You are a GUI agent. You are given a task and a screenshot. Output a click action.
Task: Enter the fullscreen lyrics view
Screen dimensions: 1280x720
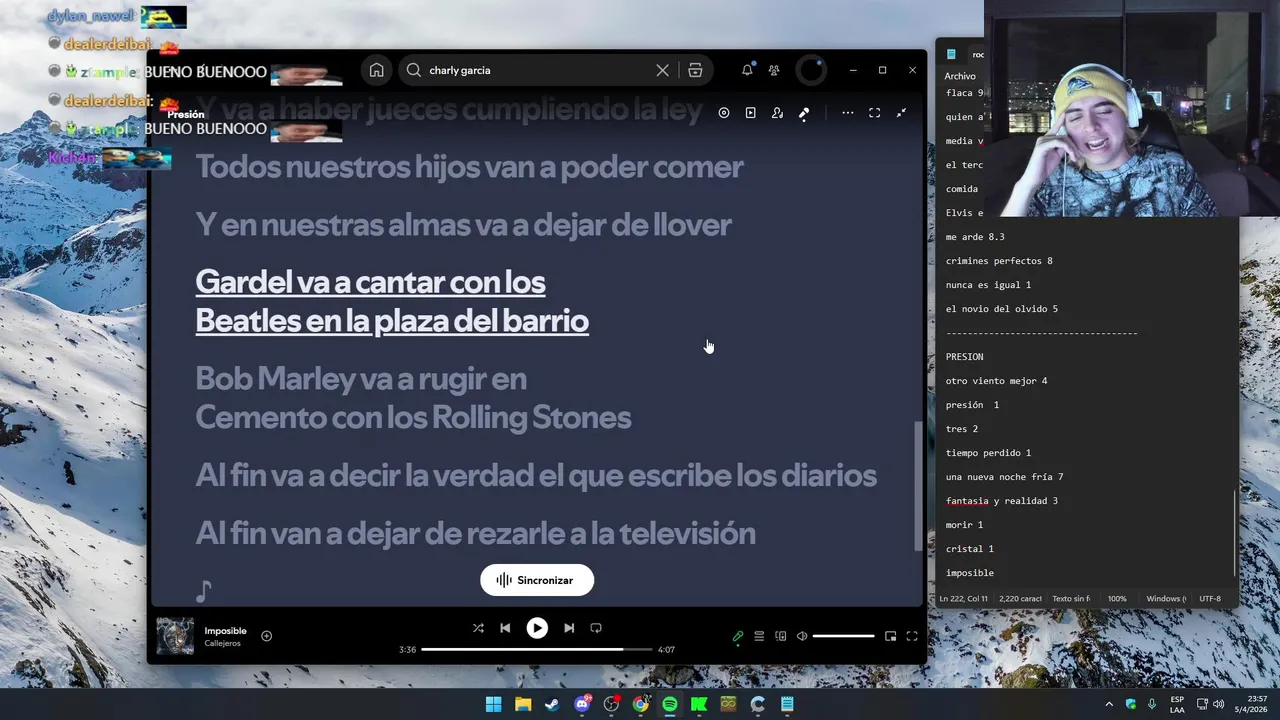[x=874, y=113]
